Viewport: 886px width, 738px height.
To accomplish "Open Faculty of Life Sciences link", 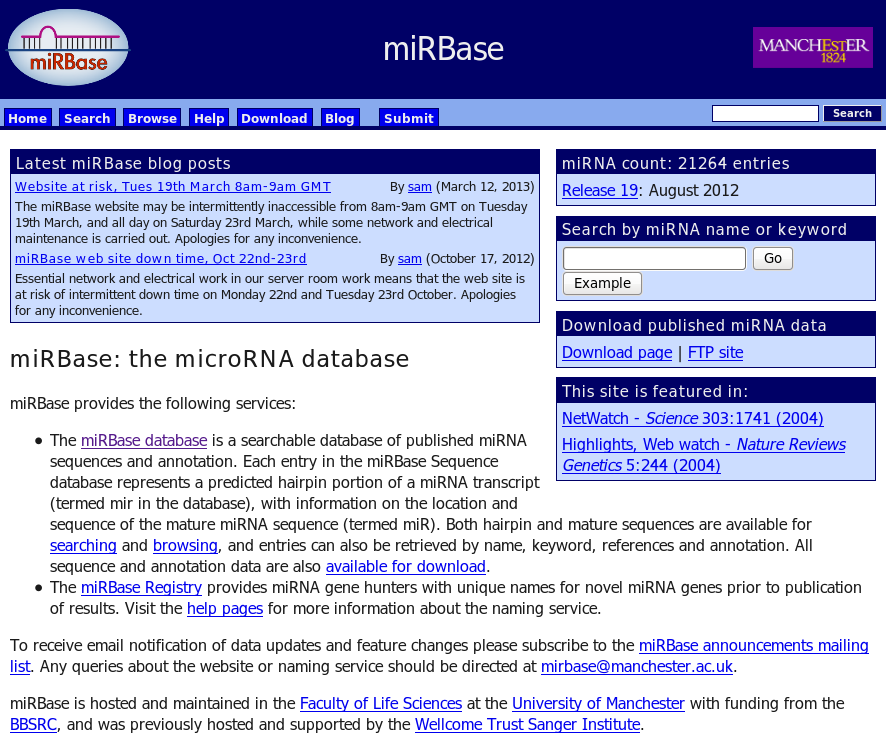I will (381, 703).
